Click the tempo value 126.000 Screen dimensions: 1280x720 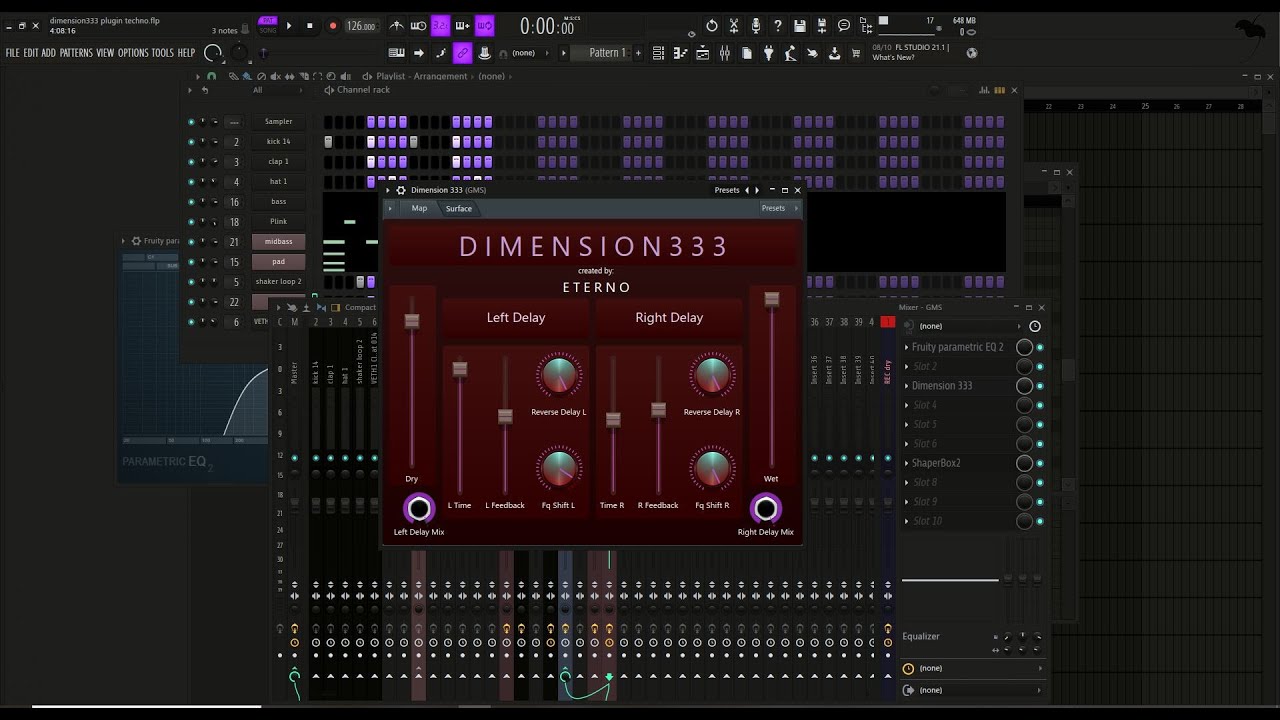pos(360,26)
